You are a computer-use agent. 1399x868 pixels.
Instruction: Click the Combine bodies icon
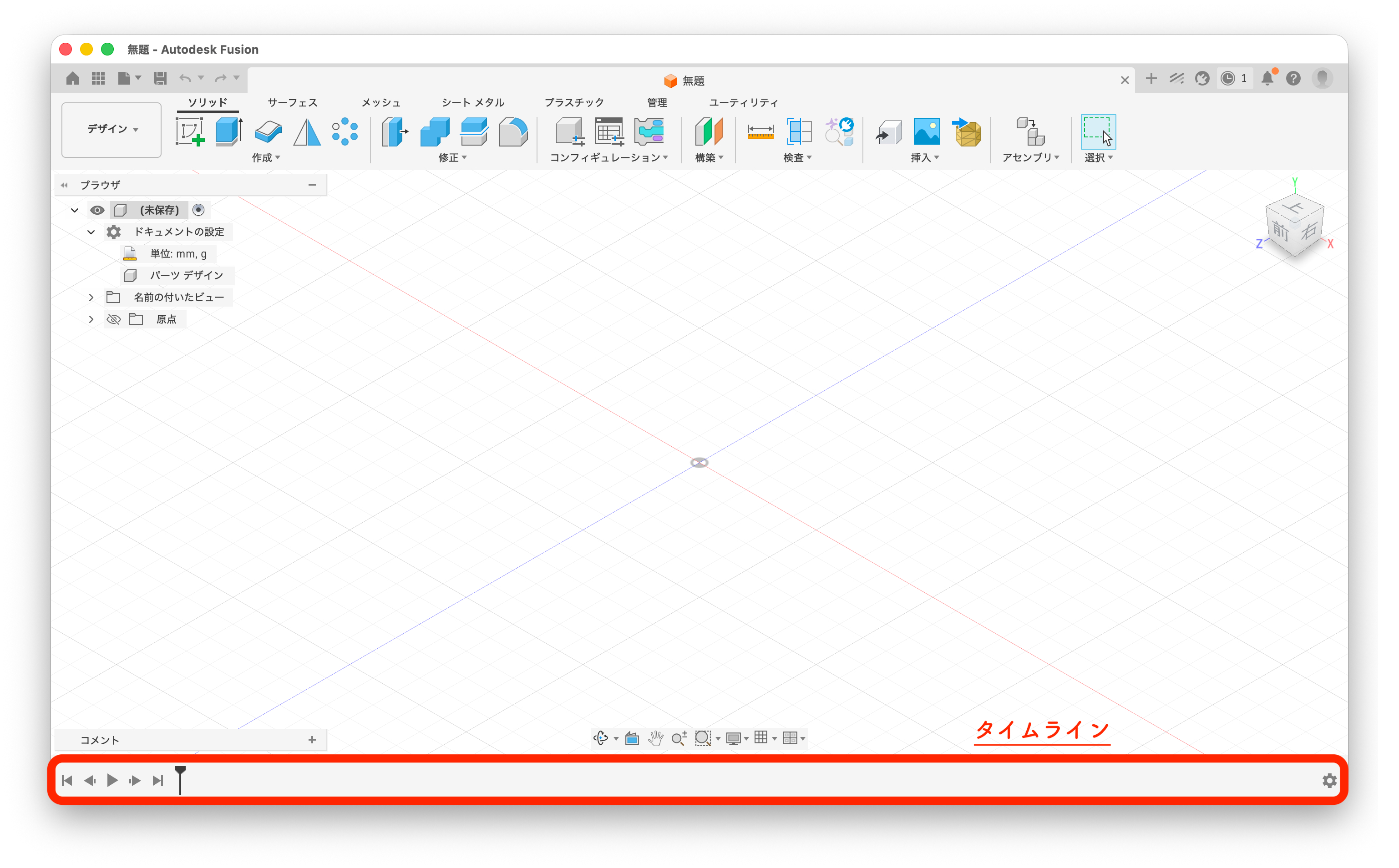(x=435, y=131)
